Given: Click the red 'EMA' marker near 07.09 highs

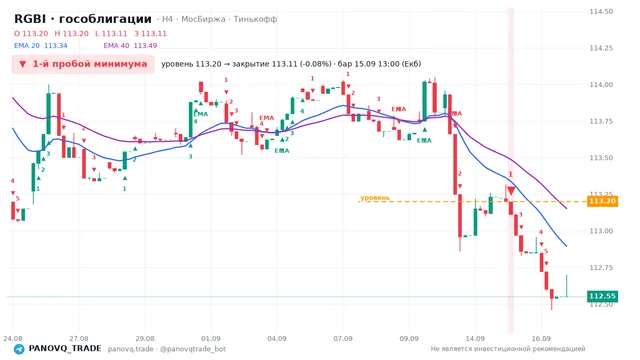Looking at the screenshot, I should [399, 109].
